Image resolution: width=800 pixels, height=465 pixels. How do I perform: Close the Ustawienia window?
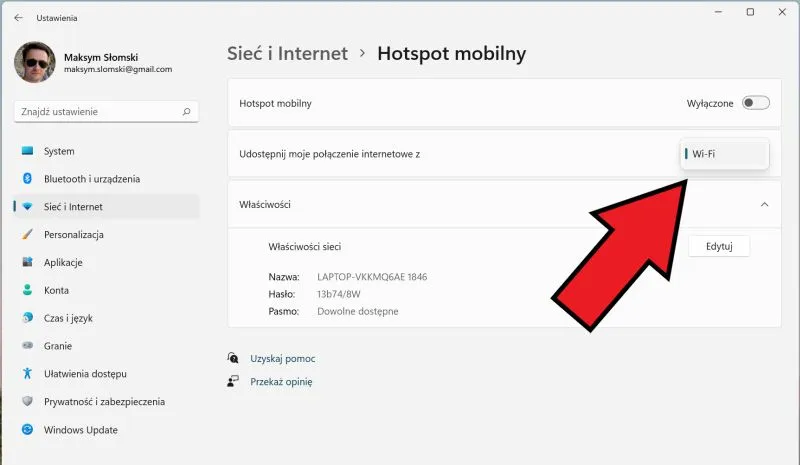(x=782, y=12)
